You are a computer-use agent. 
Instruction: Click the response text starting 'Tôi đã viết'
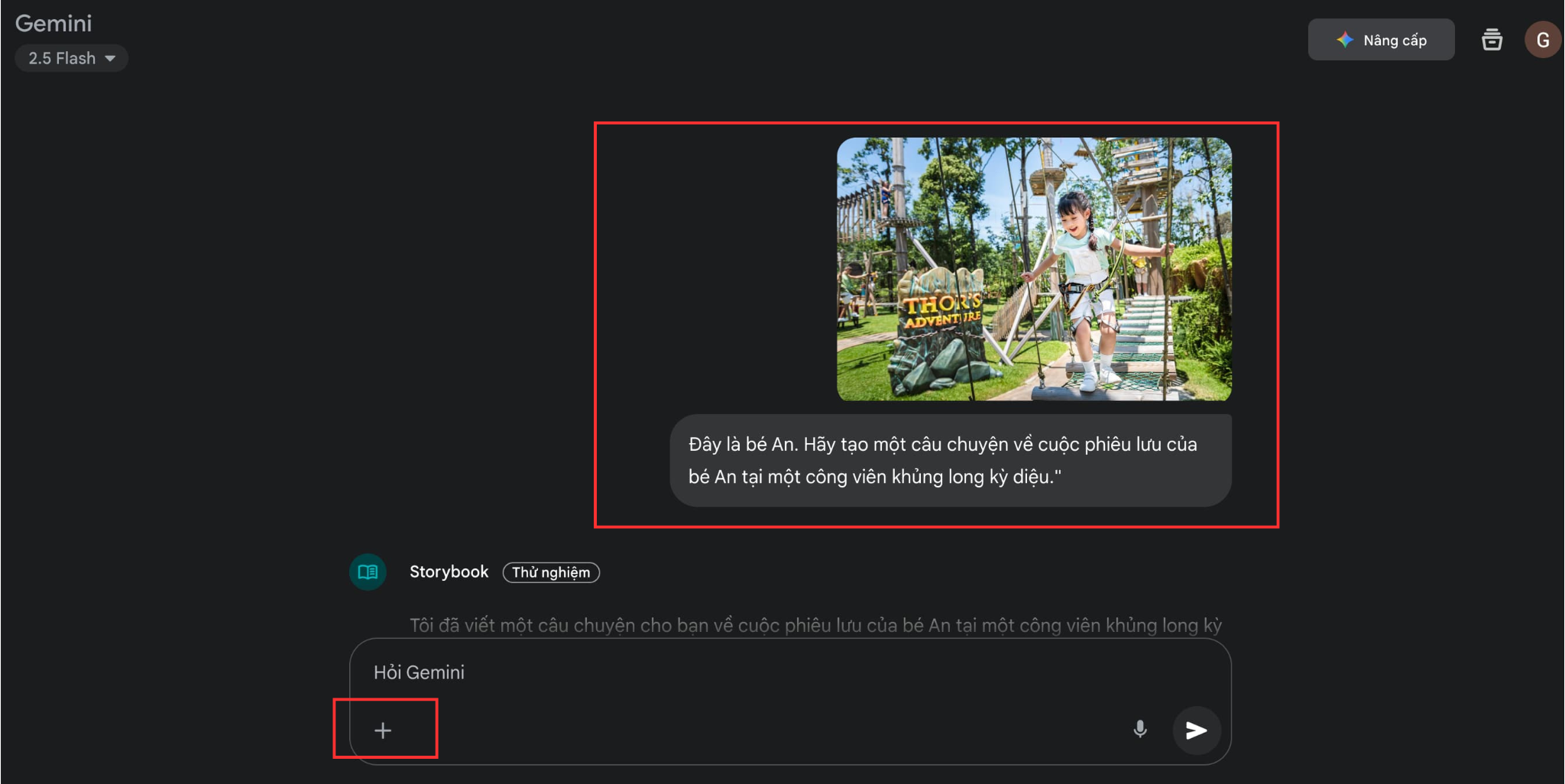point(815,625)
